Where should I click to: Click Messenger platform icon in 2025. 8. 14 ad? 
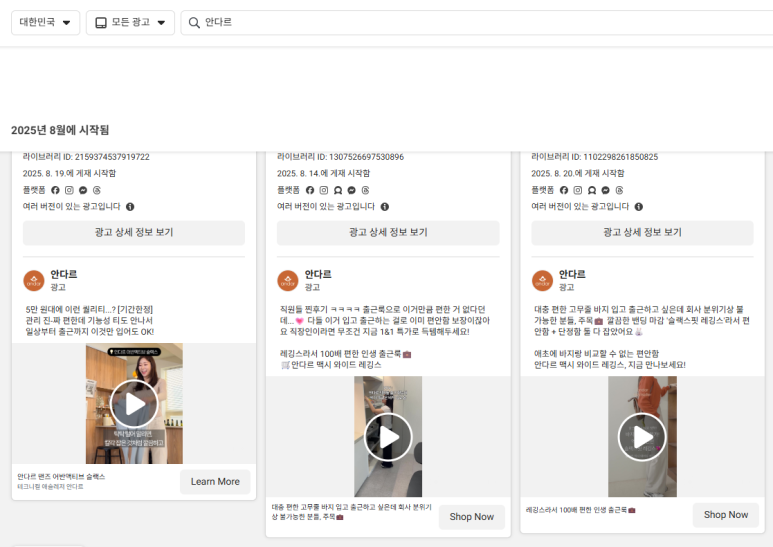(351, 190)
